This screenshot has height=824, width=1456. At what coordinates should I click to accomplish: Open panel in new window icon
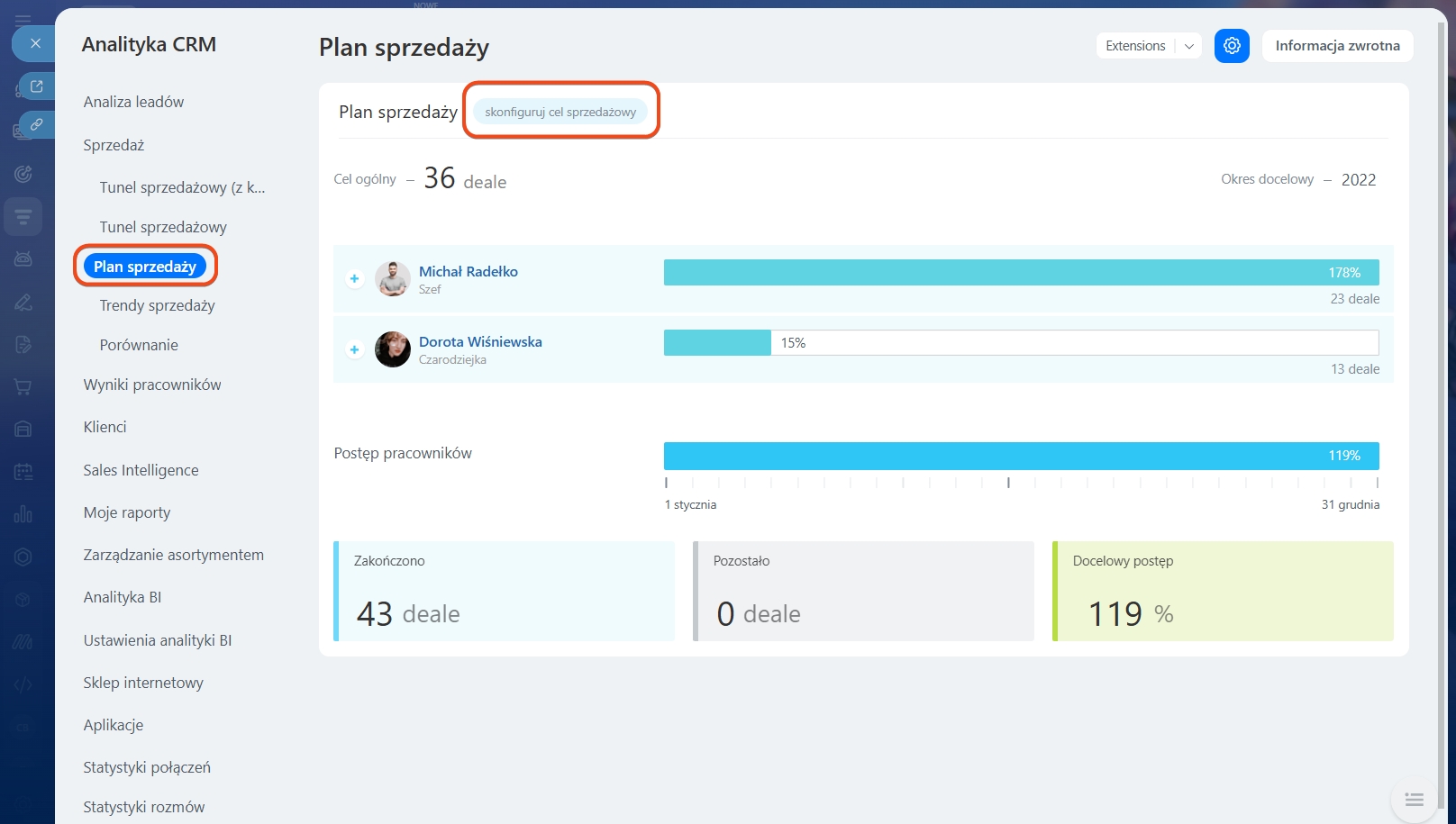(x=37, y=86)
